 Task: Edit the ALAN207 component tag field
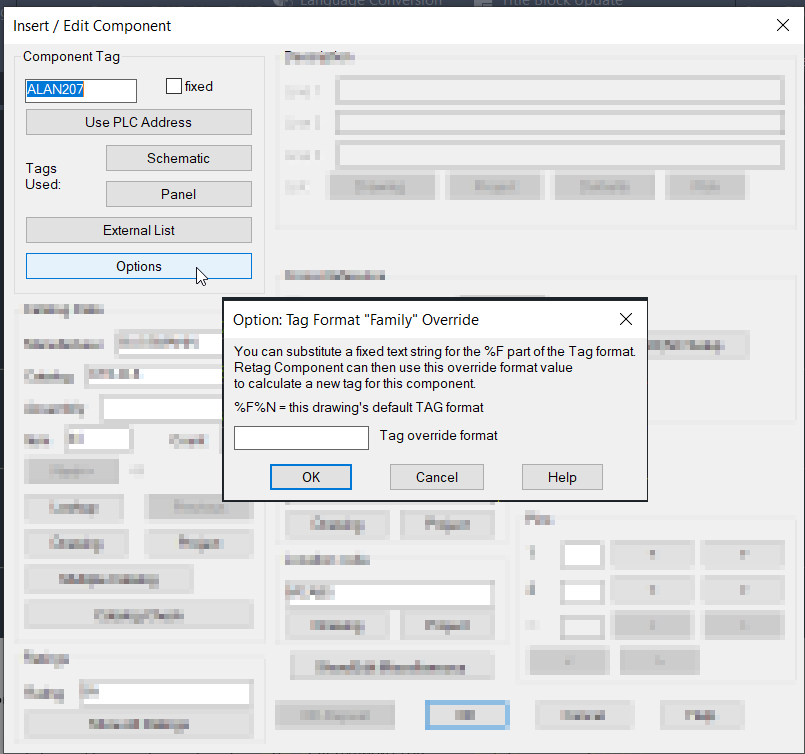point(80,91)
